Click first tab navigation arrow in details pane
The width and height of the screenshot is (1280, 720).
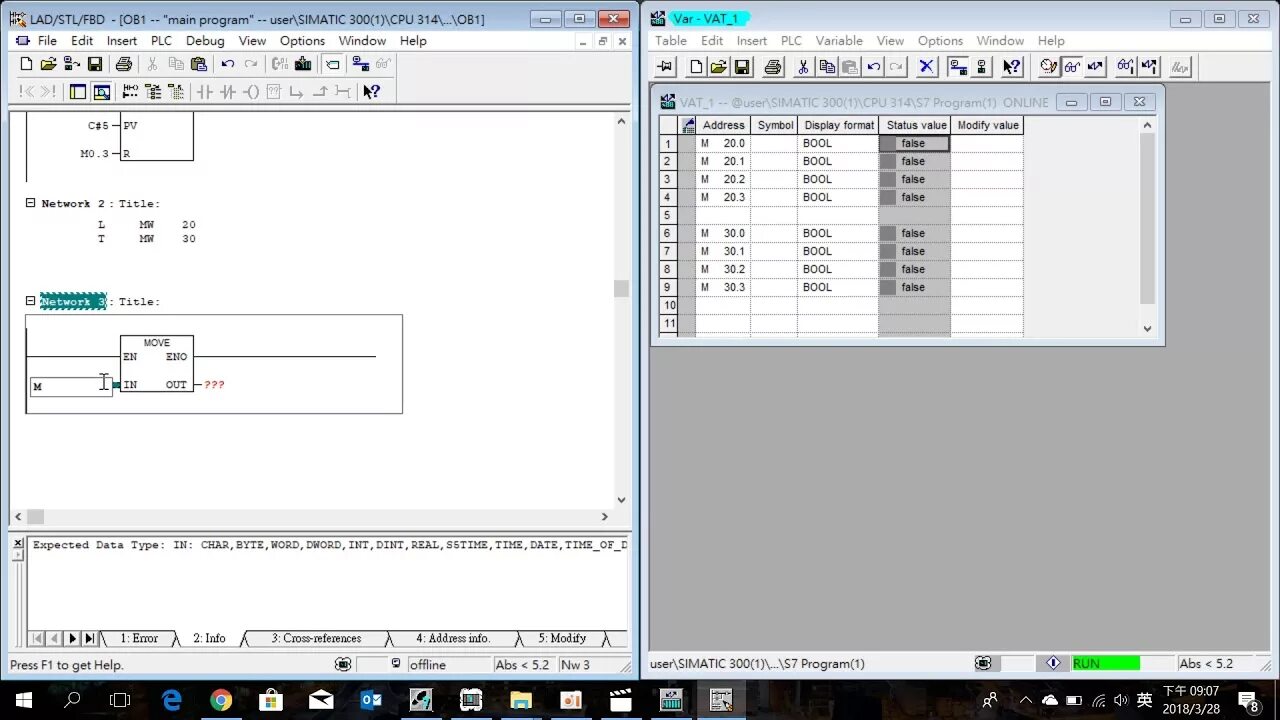(x=37, y=638)
